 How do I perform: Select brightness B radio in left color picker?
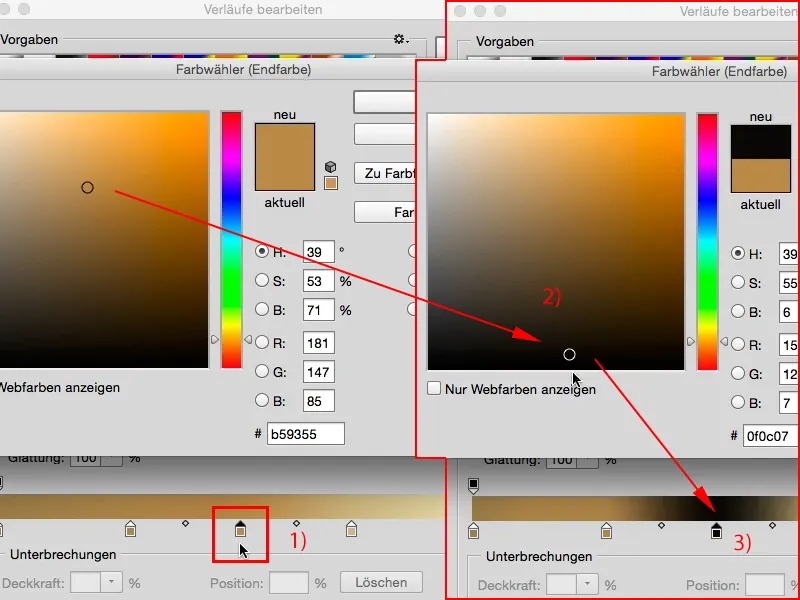(x=262, y=309)
